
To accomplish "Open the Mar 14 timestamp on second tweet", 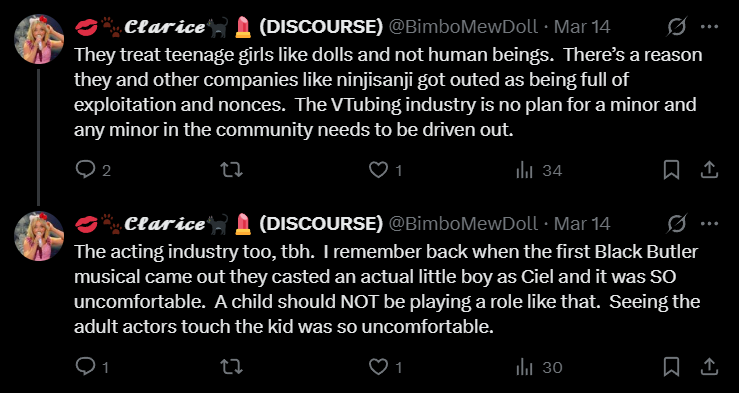I will (x=582, y=224).
